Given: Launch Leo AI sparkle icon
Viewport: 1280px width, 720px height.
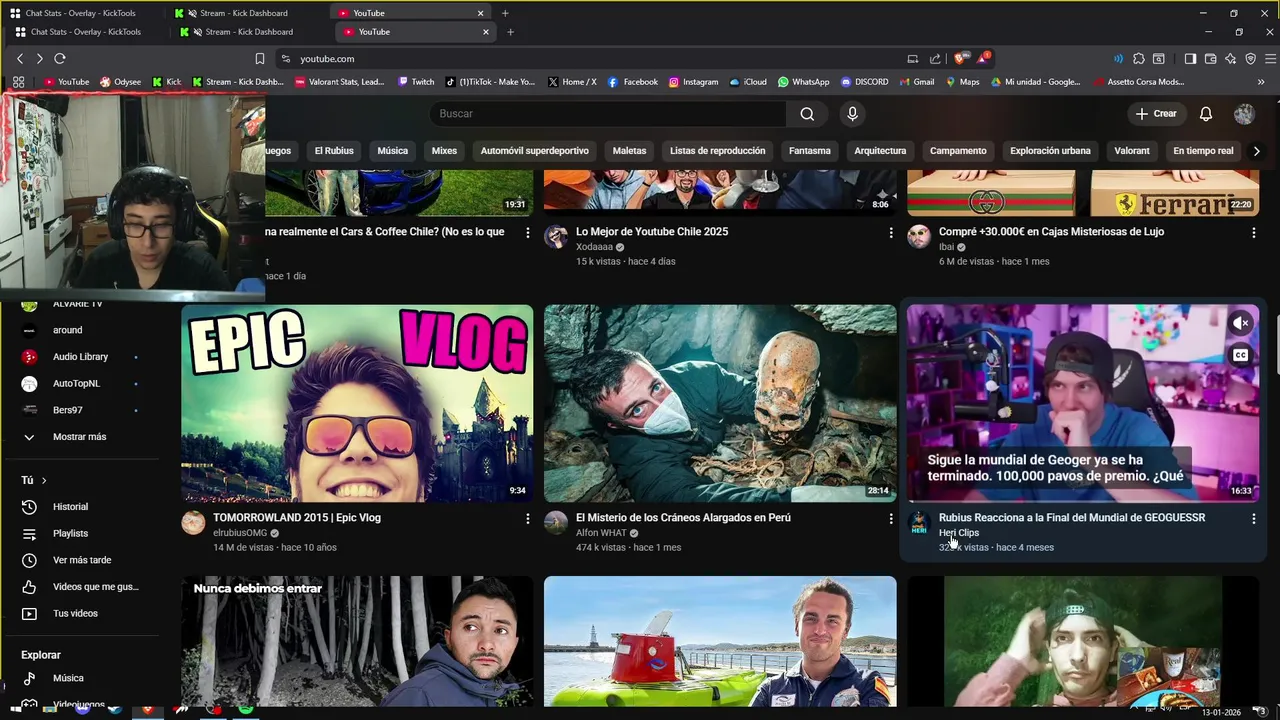Looking at the screenshot, I should [1231, 59].
